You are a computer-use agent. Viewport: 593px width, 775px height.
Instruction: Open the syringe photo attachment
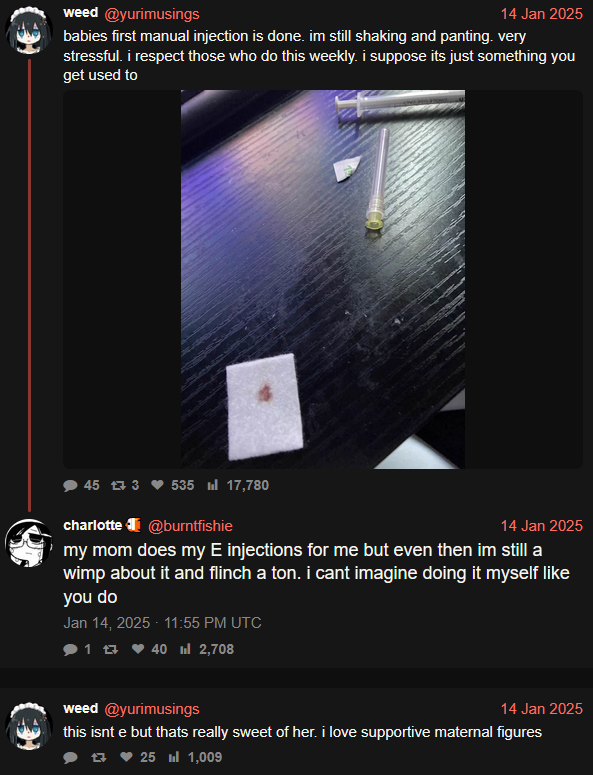(323, 279)
